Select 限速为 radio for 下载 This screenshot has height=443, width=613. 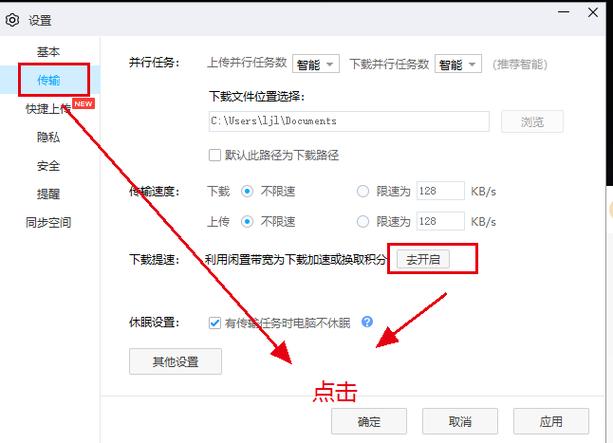pyautogui.click(x=363, y=191)
